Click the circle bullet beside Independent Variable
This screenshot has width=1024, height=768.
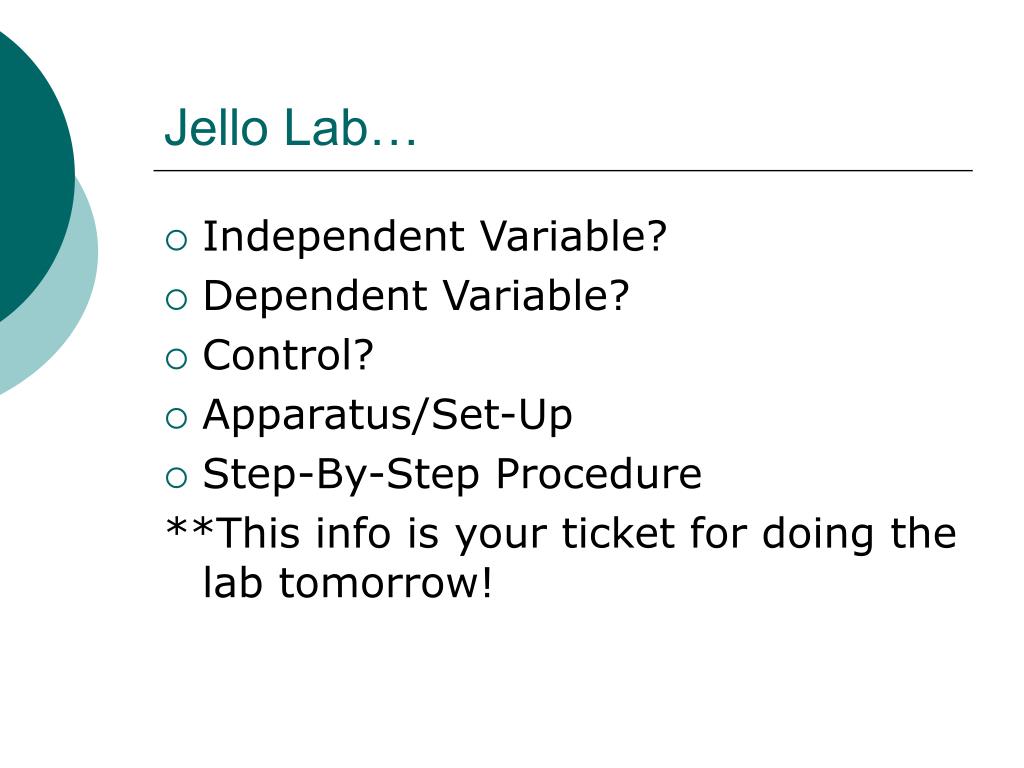pos(176,240)
